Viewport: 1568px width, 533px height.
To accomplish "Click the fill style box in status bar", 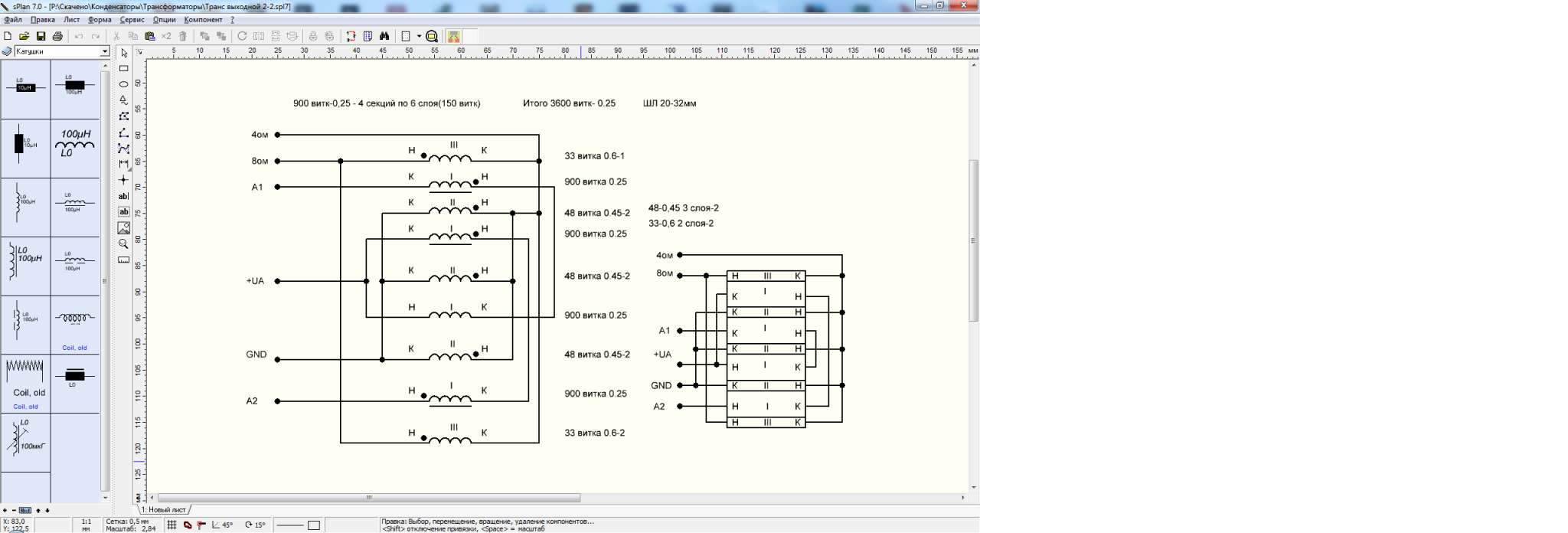I will 314,525.
